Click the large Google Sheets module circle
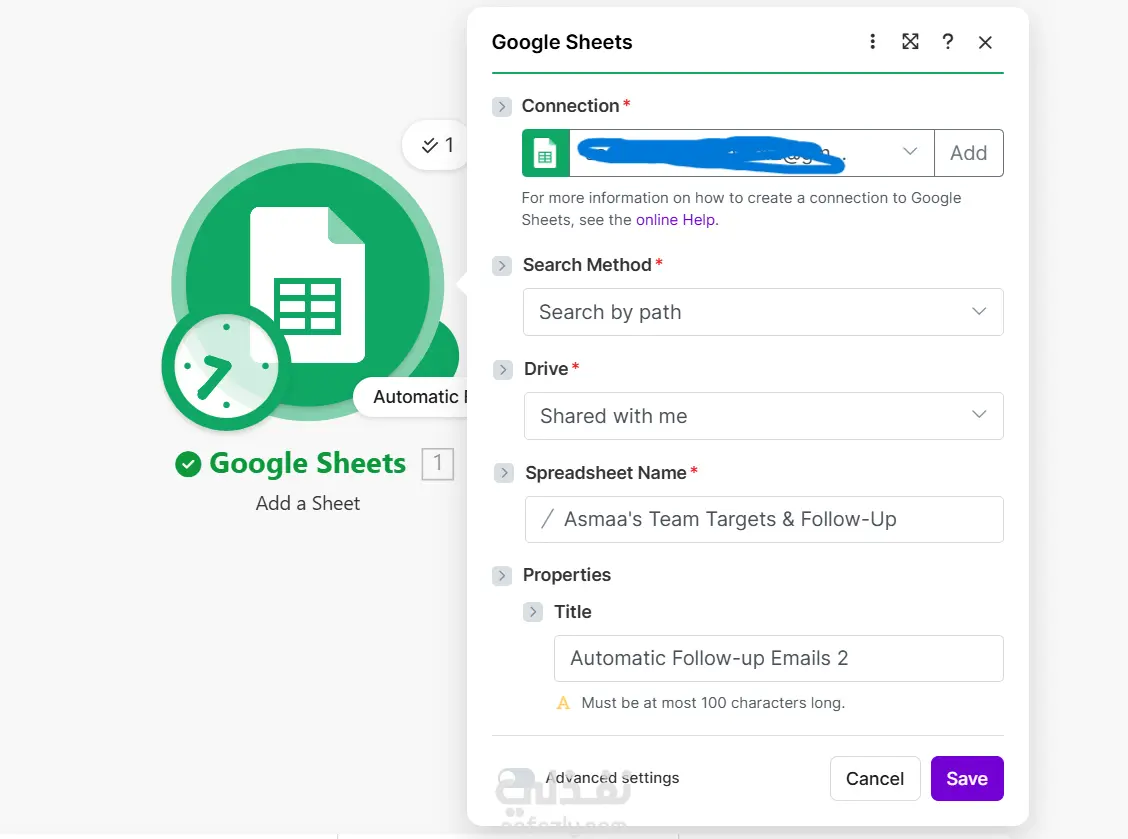Screen dimensions: 1128x839 [x=308, y=285]
